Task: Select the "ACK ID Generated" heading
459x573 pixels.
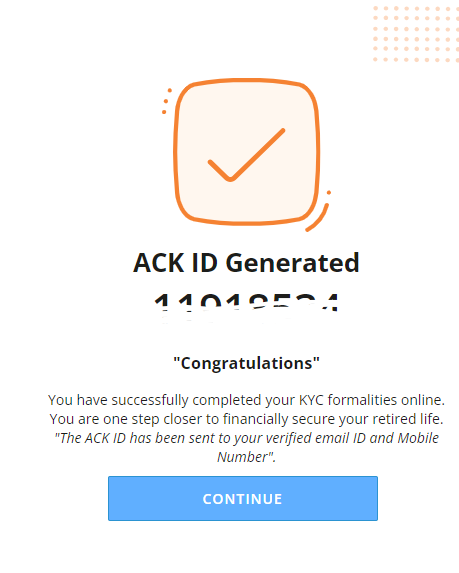Action: pos(246,263)
